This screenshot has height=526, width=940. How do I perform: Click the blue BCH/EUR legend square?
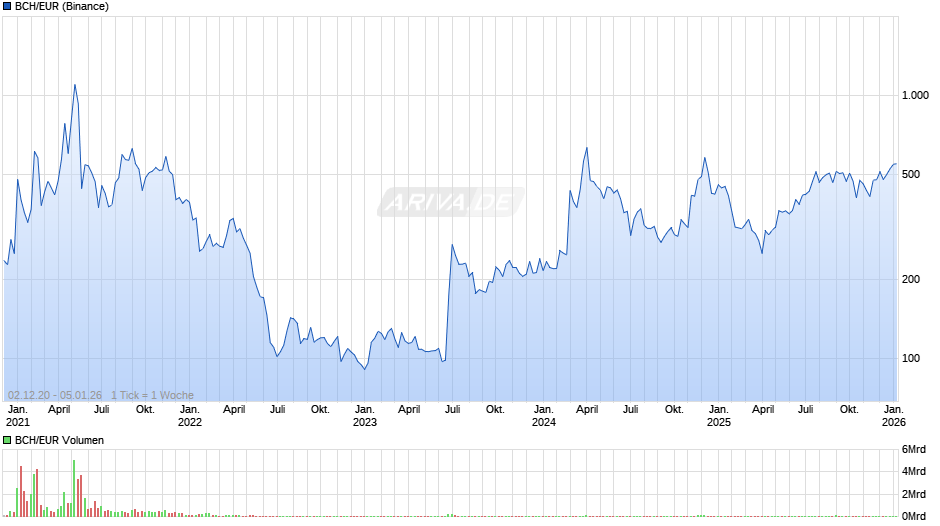(7, 7)
